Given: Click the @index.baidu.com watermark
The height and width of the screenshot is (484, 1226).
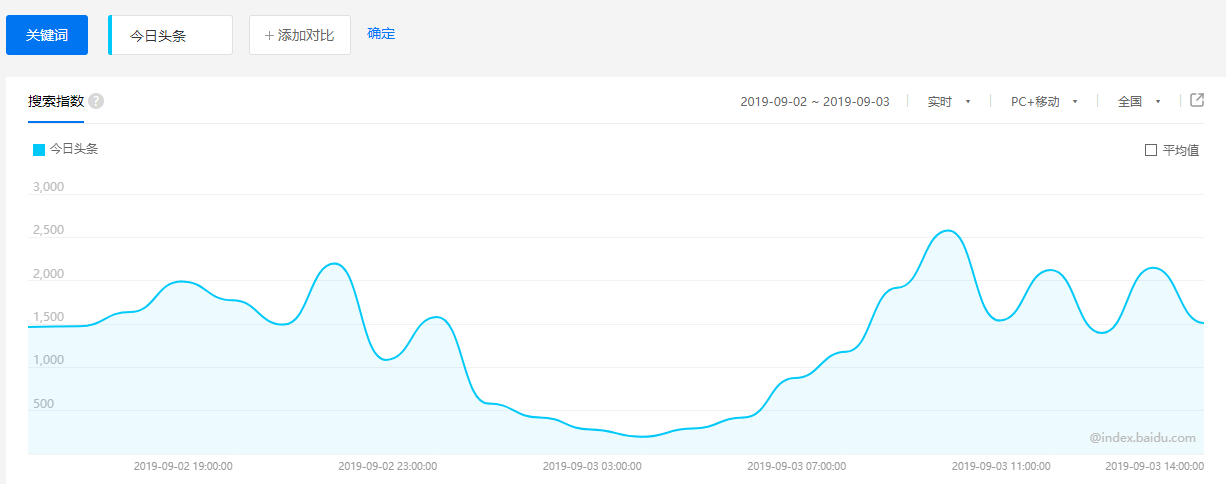Looking at the screenshot, I should 1143,437.
